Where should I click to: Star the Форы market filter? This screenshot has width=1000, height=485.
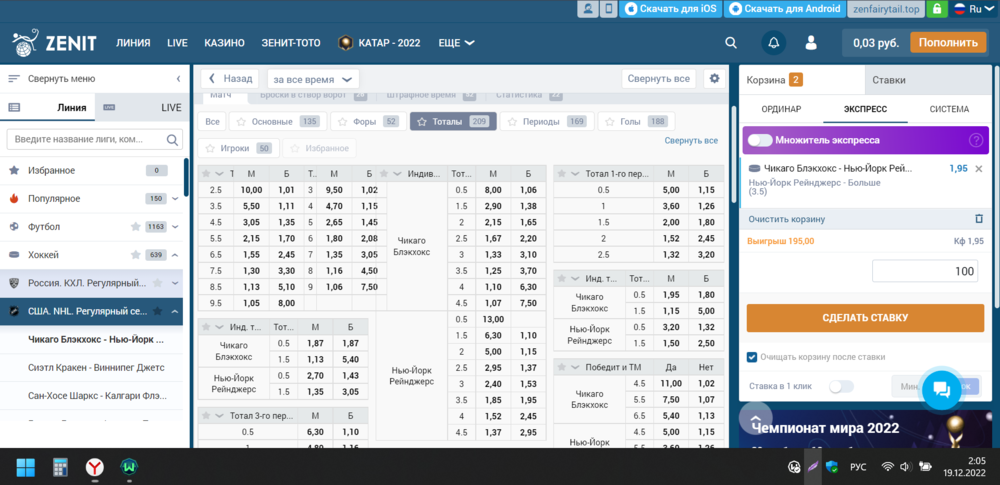tap(342, 121)
